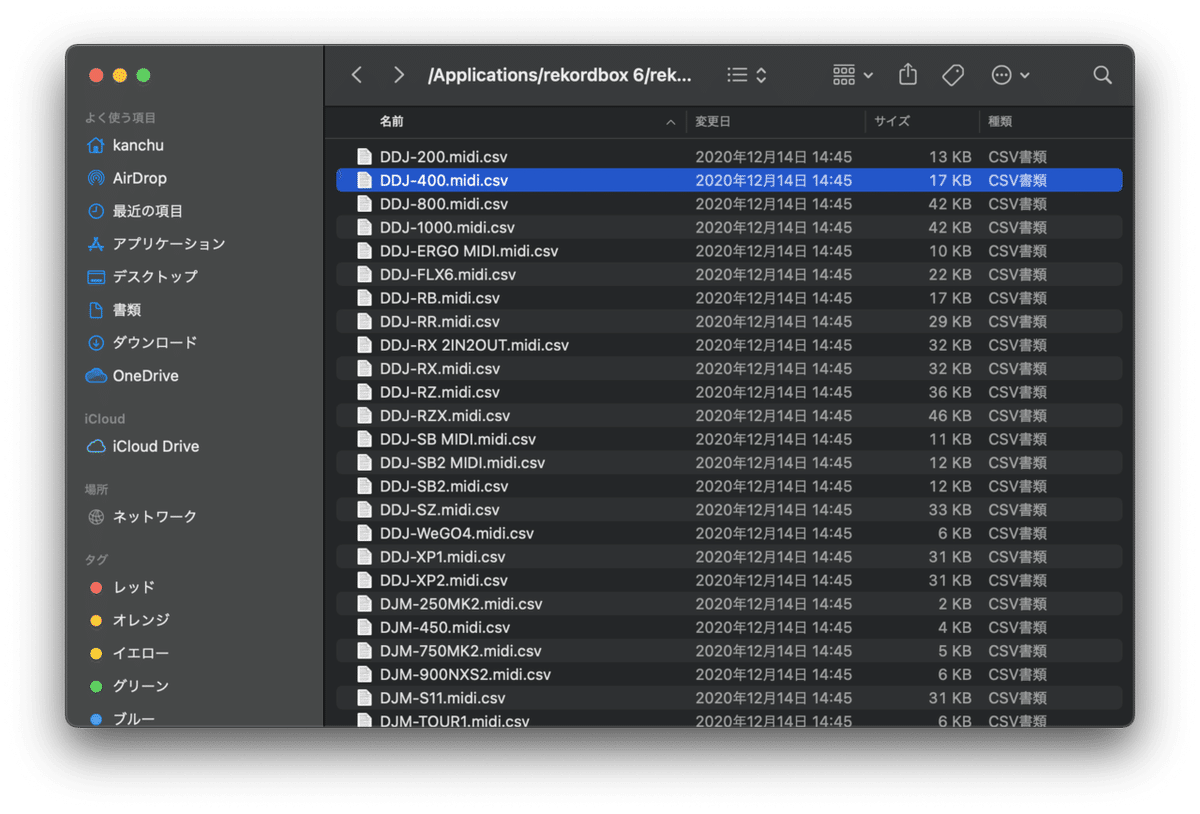Select file DDJ-XP1.midi.csv
This screenshot has height=814, width=1200.
[x=729, y=556]
